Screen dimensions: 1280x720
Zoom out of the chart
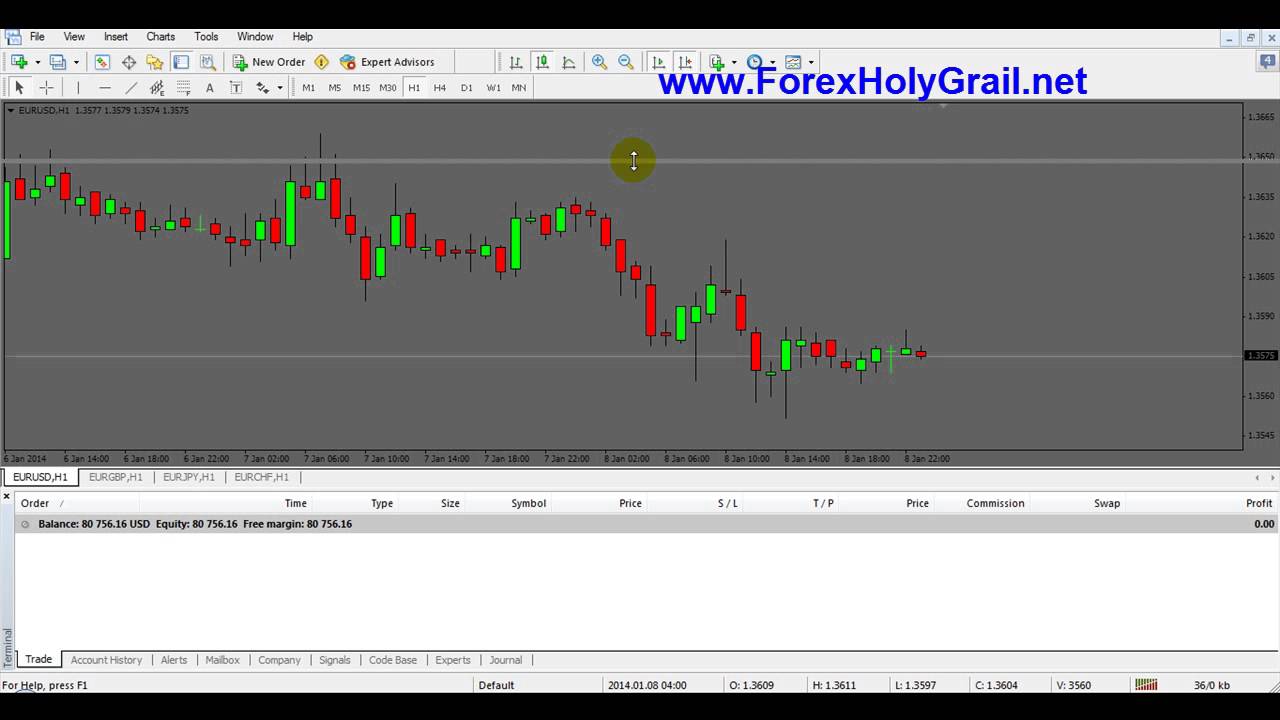(x=625, y=62)
